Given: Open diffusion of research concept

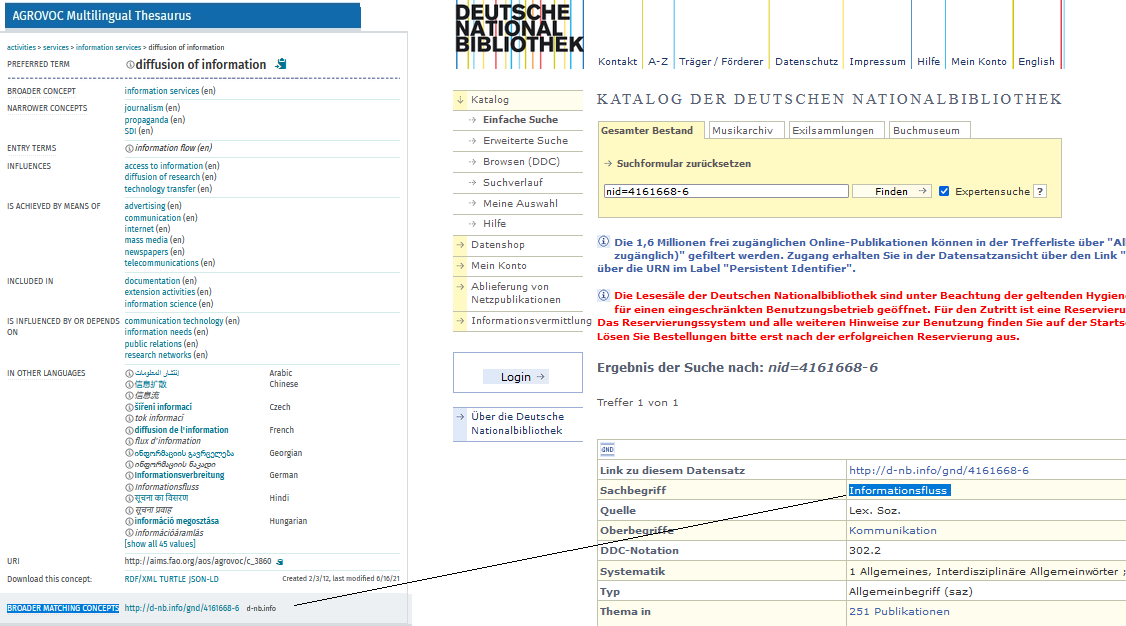Looking at the screenshot, I should (x=162, y=177).
